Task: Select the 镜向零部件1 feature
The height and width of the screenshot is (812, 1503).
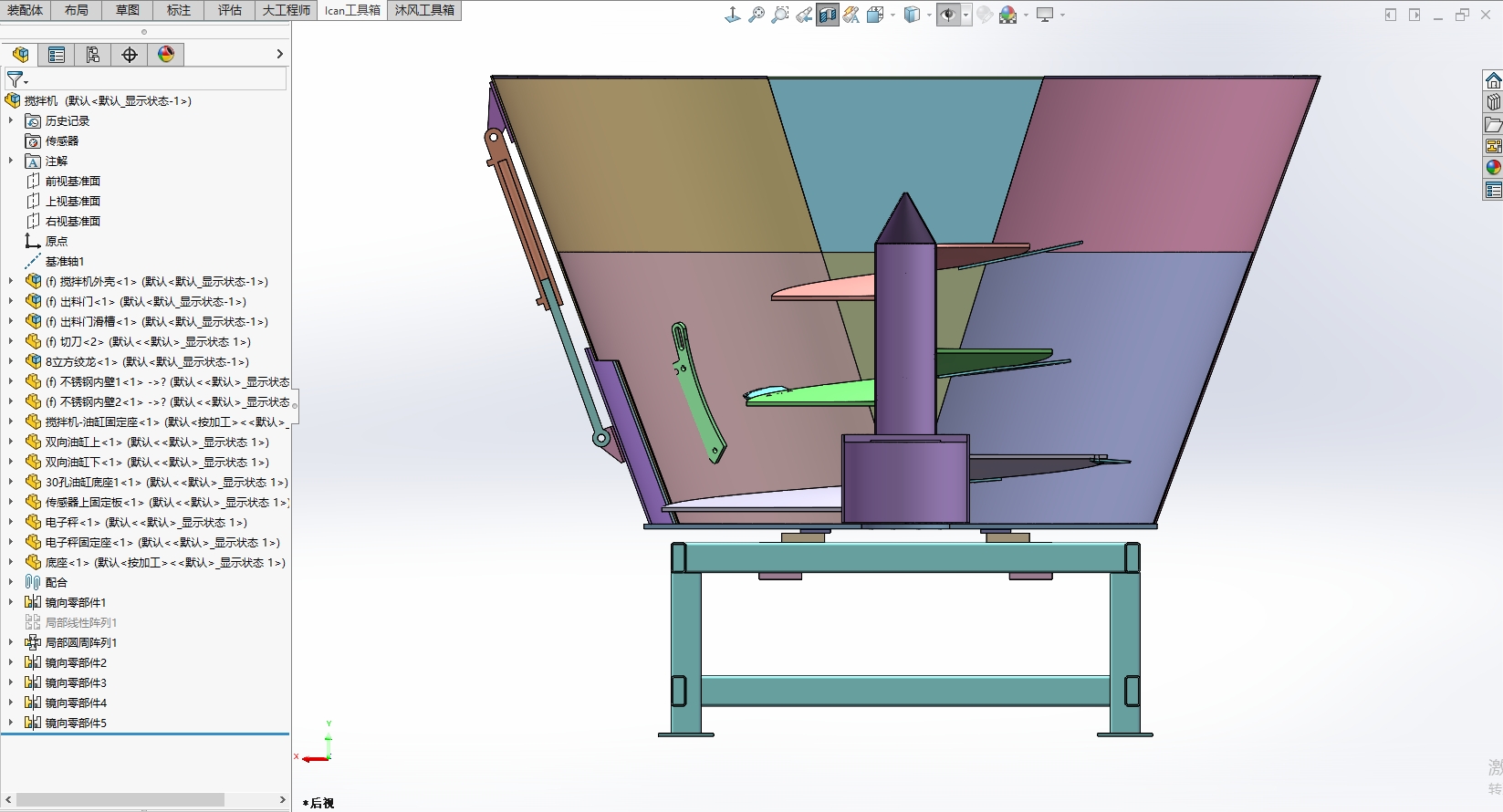Action: point(76,602)
